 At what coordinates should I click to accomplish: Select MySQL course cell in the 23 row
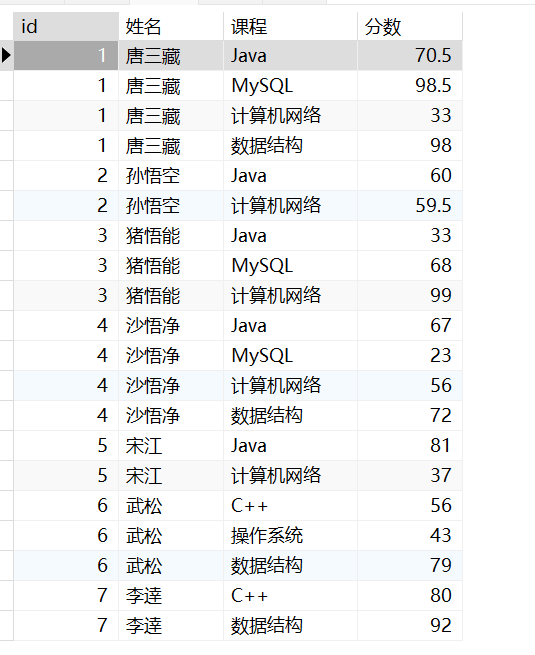tap(291, 355)
